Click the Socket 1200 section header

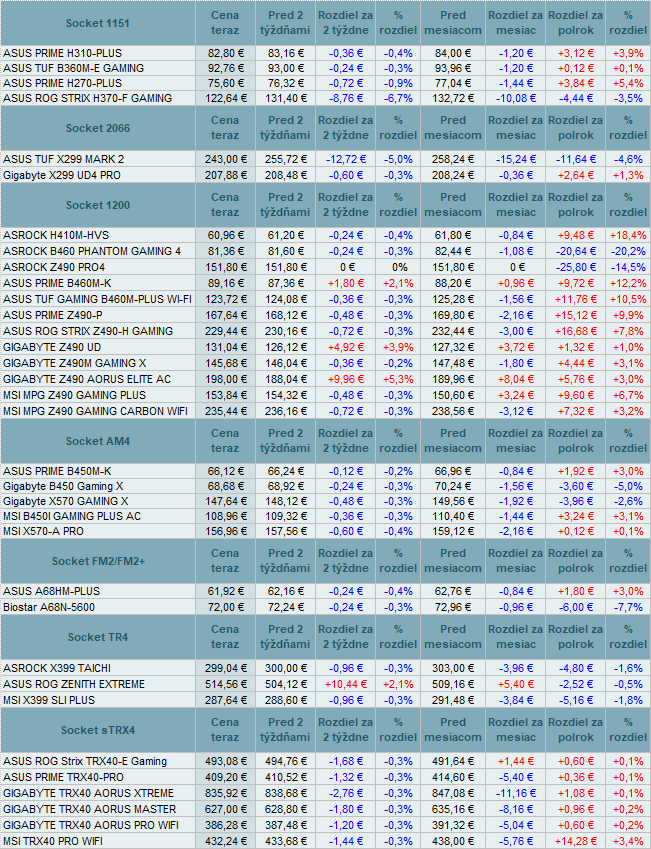[x=97, y=205]
